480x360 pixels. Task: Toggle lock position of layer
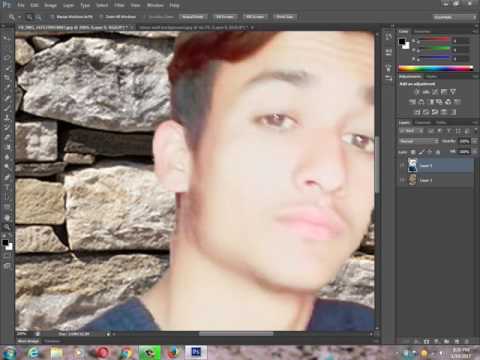(429, 152)
